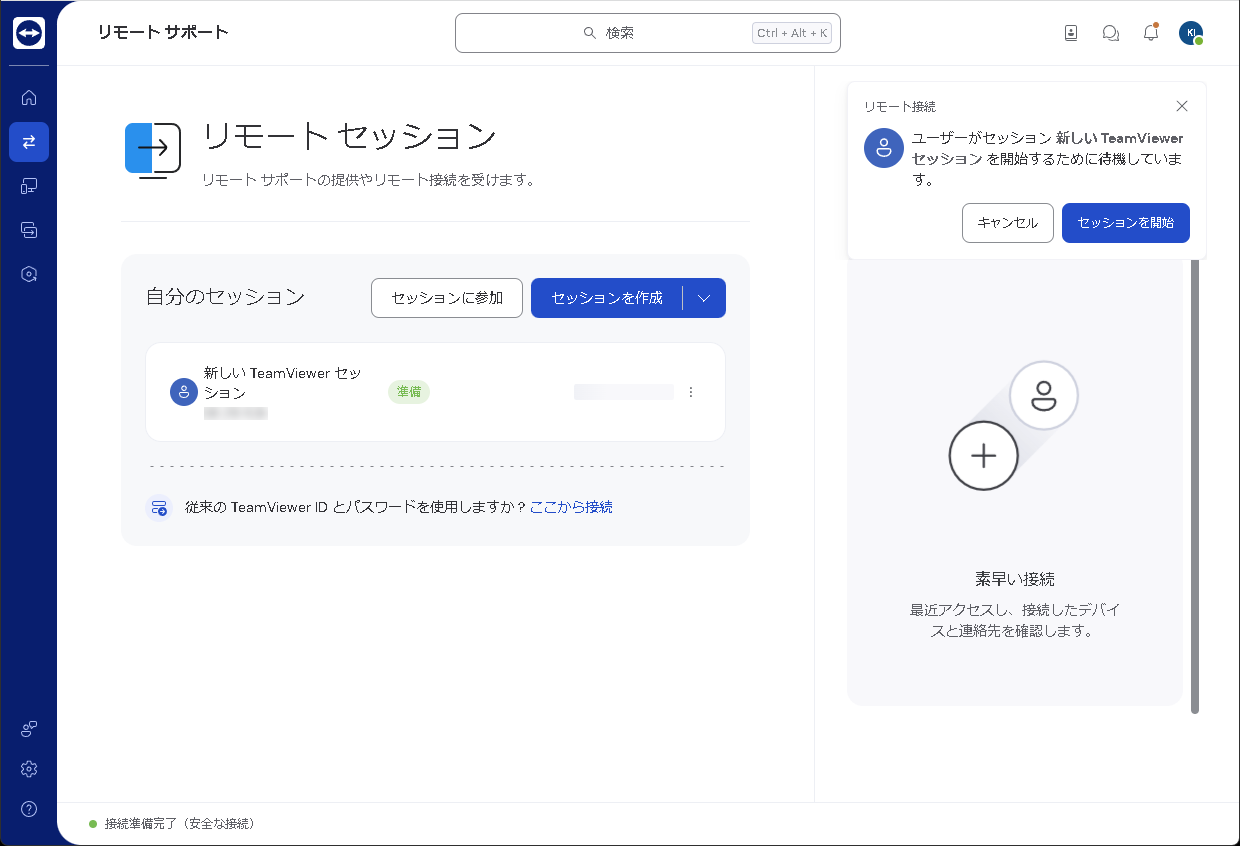Viewport: 1240px width, 846px height.
Task: Start the session with セッションを開始 button
Action: pyautogui.click(x=1126, y=223)
